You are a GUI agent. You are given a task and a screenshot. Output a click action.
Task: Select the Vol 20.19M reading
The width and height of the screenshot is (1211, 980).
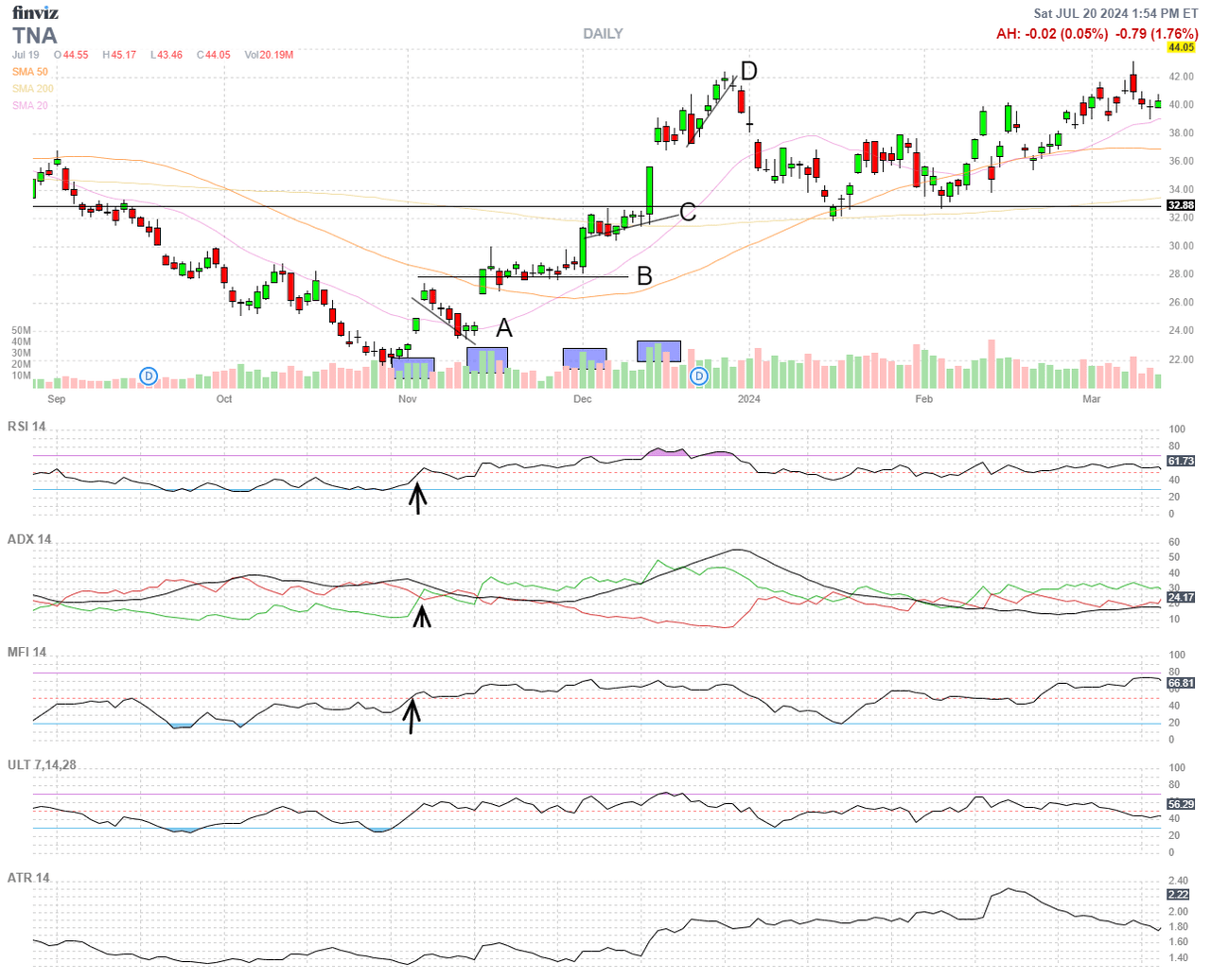click(269, 55)
